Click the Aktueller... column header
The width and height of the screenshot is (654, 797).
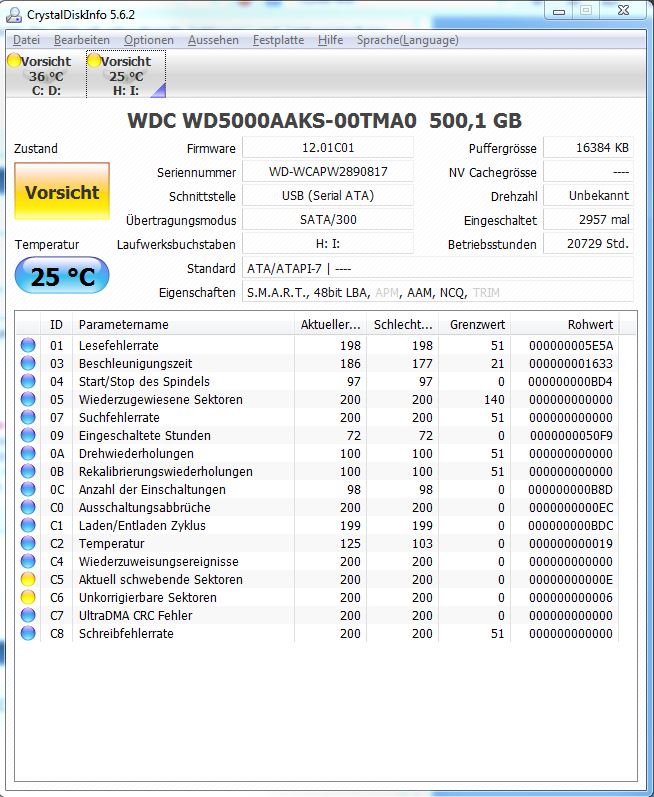click(x=330, y=324)
